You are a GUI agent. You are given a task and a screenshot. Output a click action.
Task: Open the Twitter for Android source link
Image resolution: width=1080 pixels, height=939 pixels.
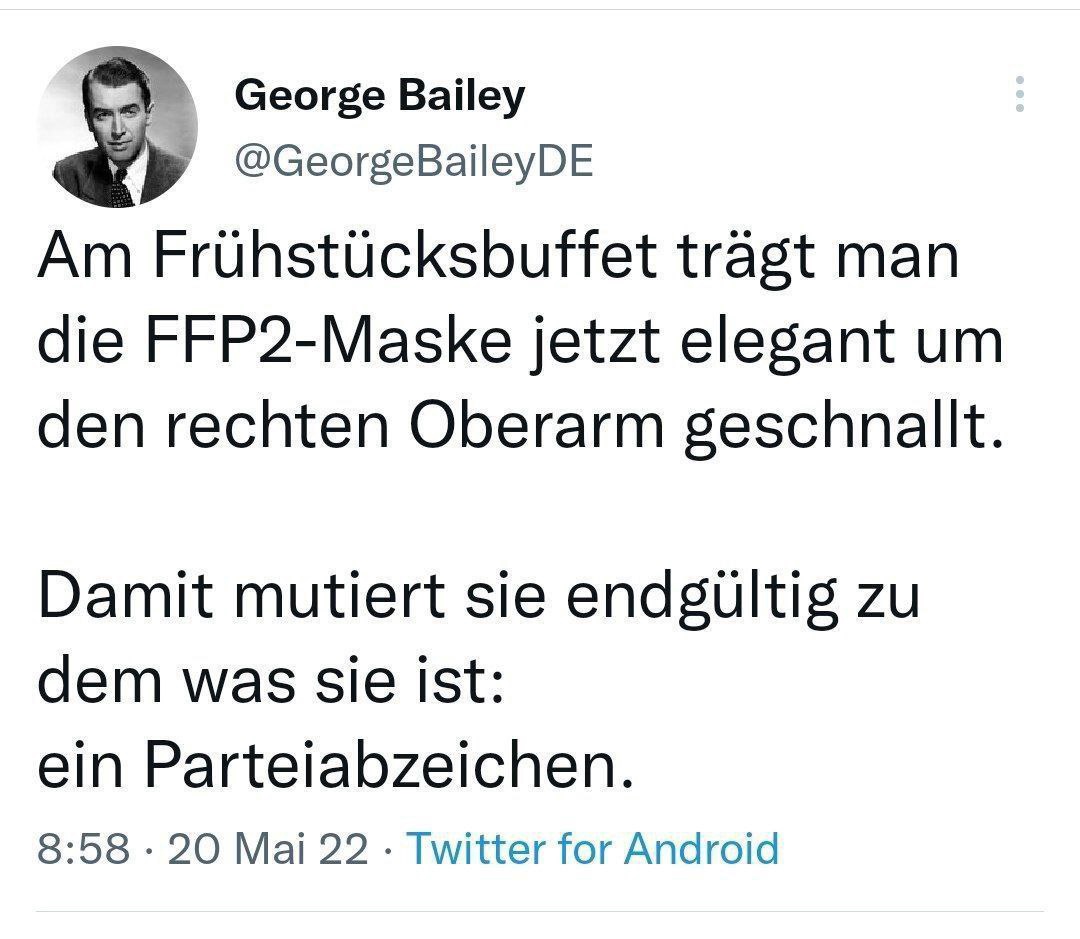click(x=593, y=849)
